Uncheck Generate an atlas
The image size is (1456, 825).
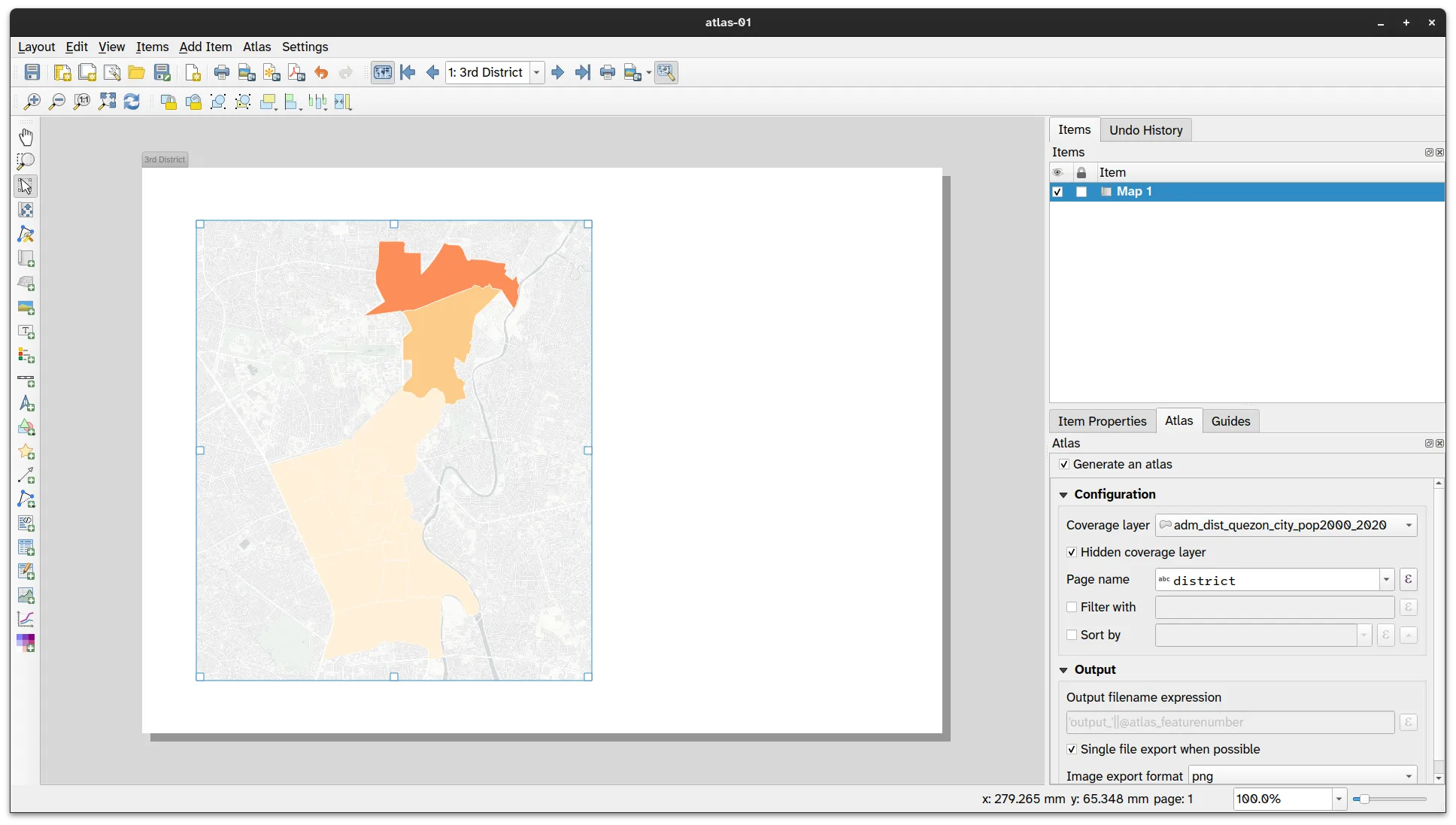pos(1065,464)
